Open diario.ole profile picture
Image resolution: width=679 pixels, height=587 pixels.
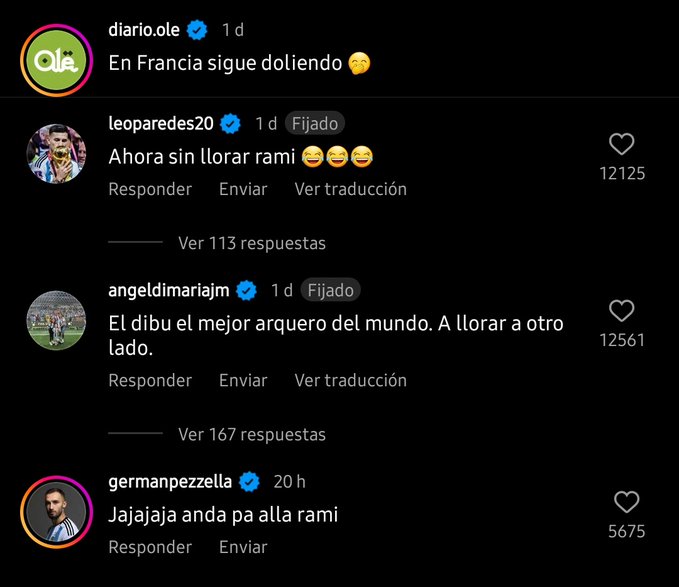tap(50, 60)
